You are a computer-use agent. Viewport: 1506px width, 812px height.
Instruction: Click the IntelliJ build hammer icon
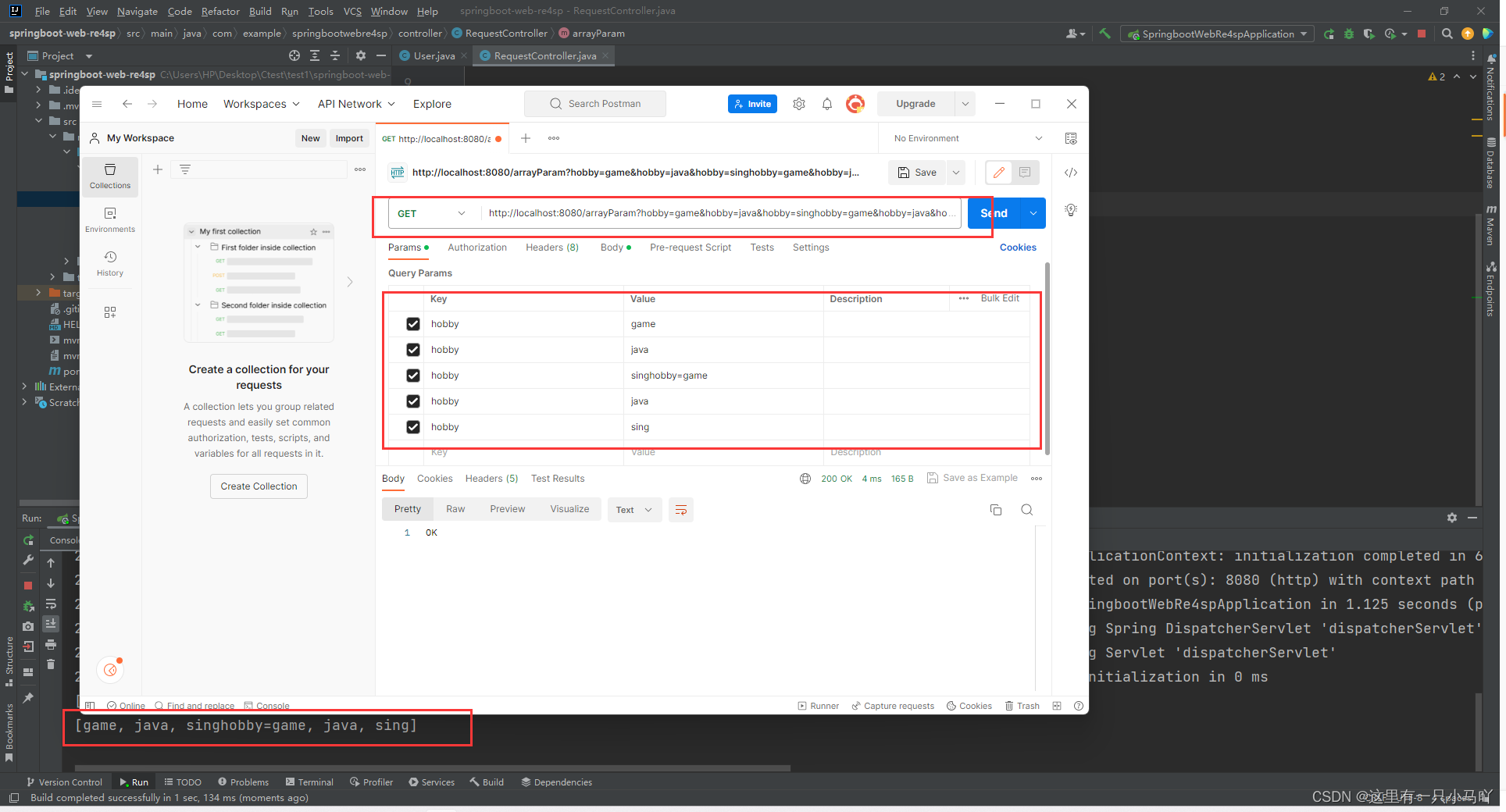1105,34
